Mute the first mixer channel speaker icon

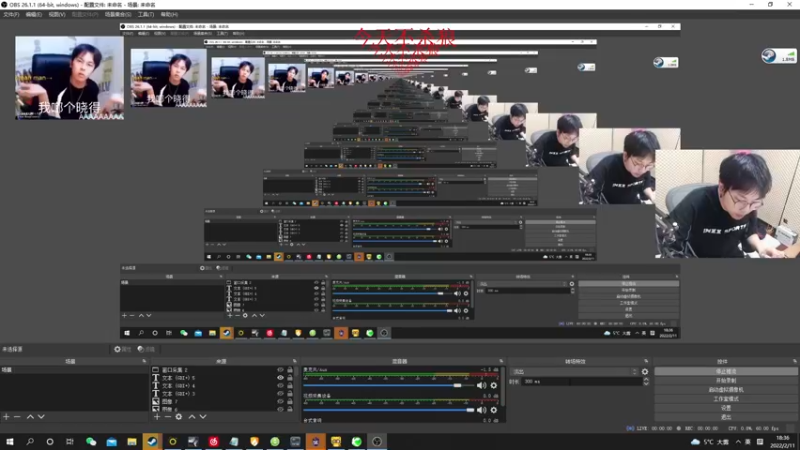[x=481, y=386]
